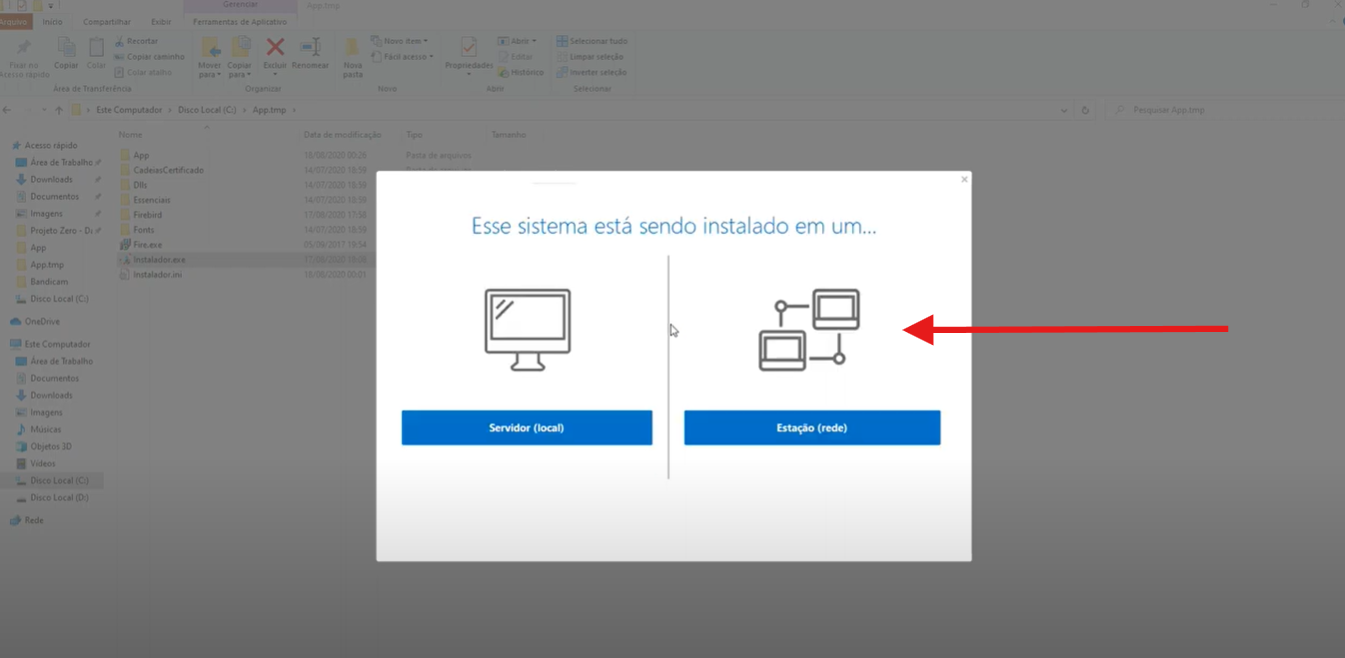Click the networked computers icon in dialog
Image resolution: width=1345 pixels, height=658 pixels.
pos(809,330)
